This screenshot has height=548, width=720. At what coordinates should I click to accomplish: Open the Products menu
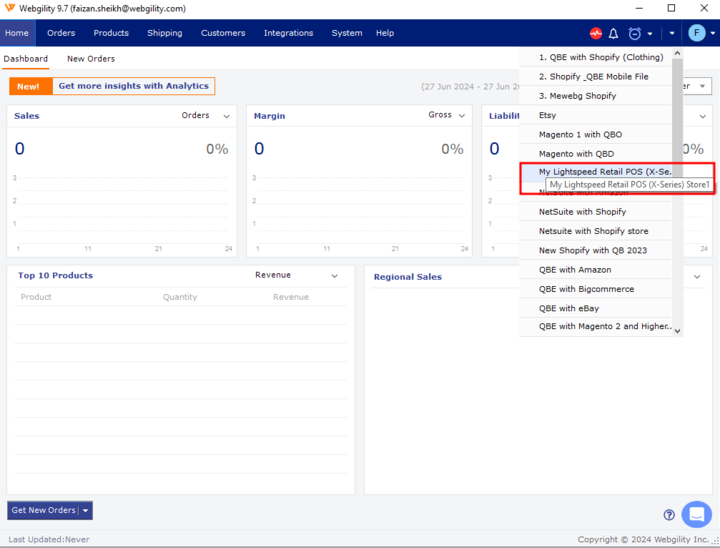tap(111, 33)
